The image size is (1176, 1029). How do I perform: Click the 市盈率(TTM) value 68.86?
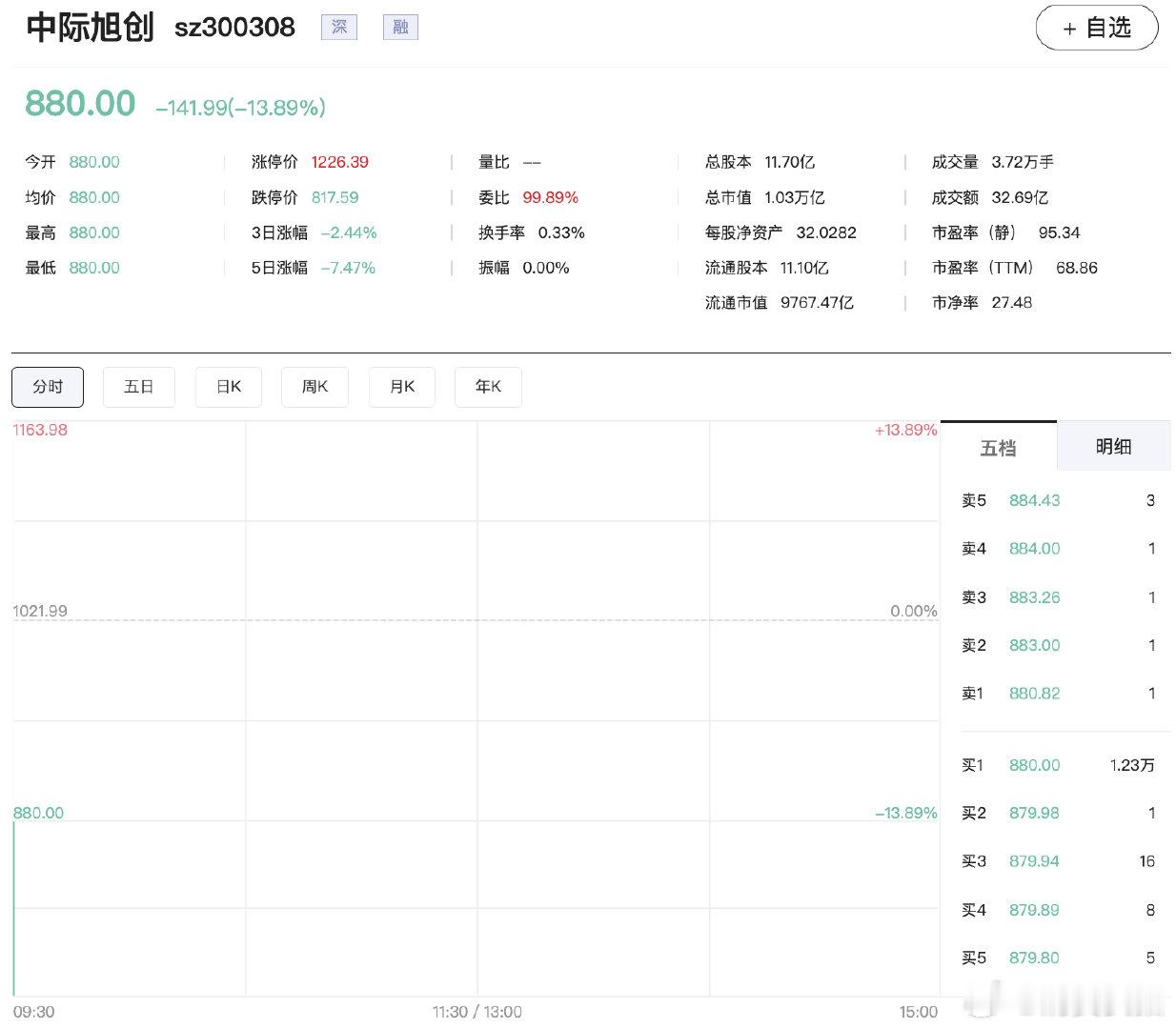[1077, 268]
